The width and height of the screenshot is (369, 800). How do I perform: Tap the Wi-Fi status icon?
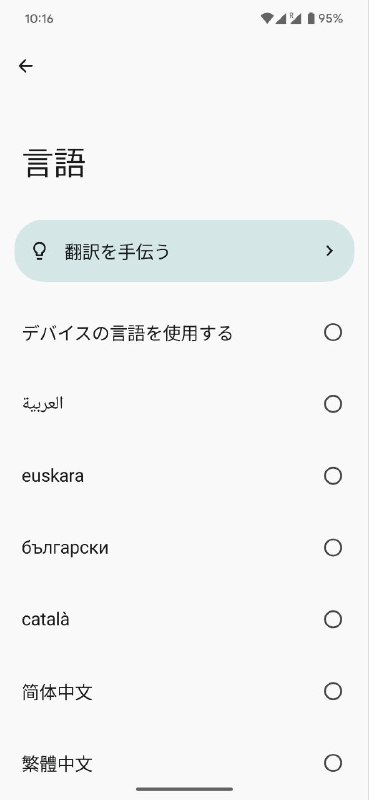tap(266, 19)
